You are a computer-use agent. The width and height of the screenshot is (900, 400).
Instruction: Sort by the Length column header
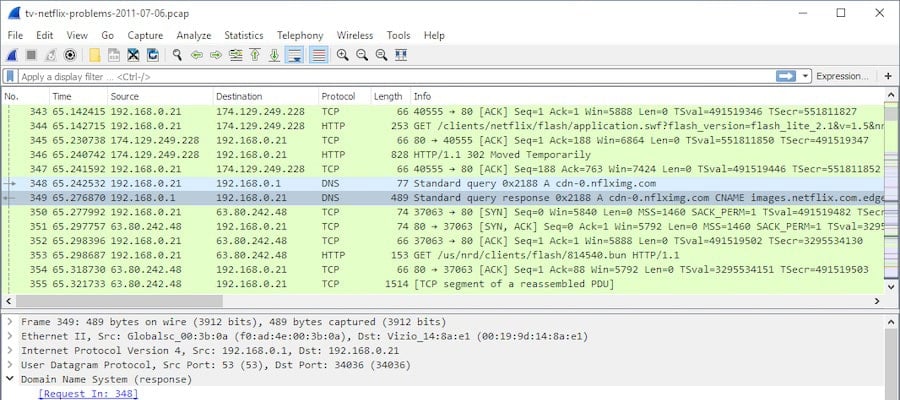[390, 96]
